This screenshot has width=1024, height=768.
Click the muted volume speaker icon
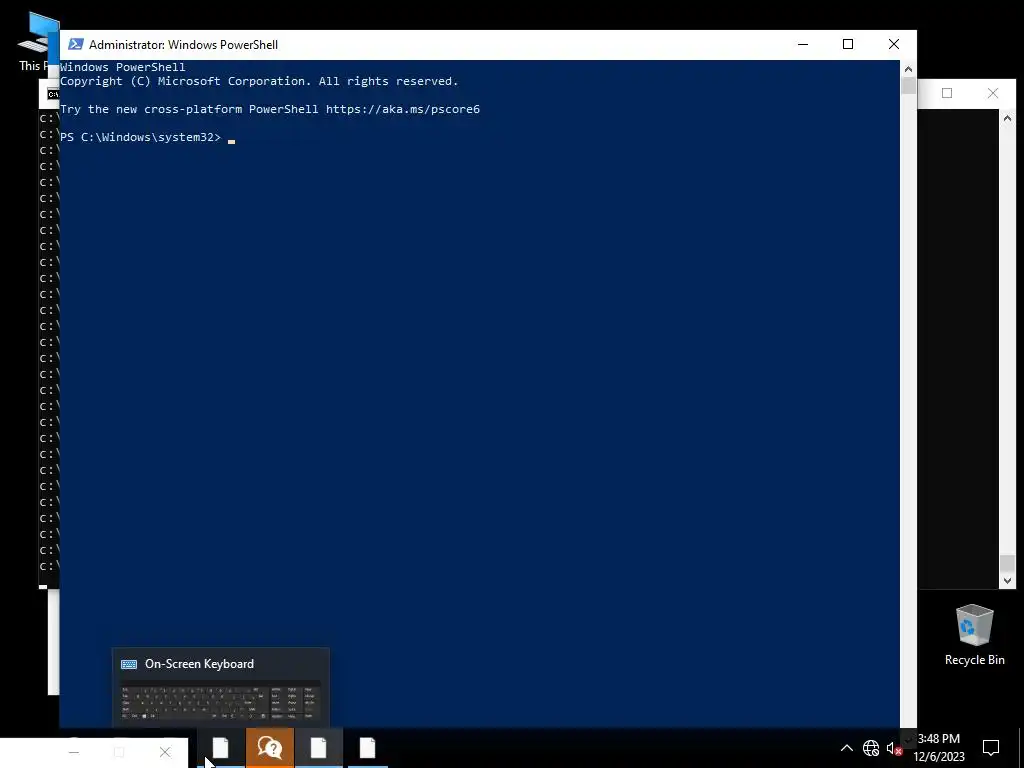893,748
